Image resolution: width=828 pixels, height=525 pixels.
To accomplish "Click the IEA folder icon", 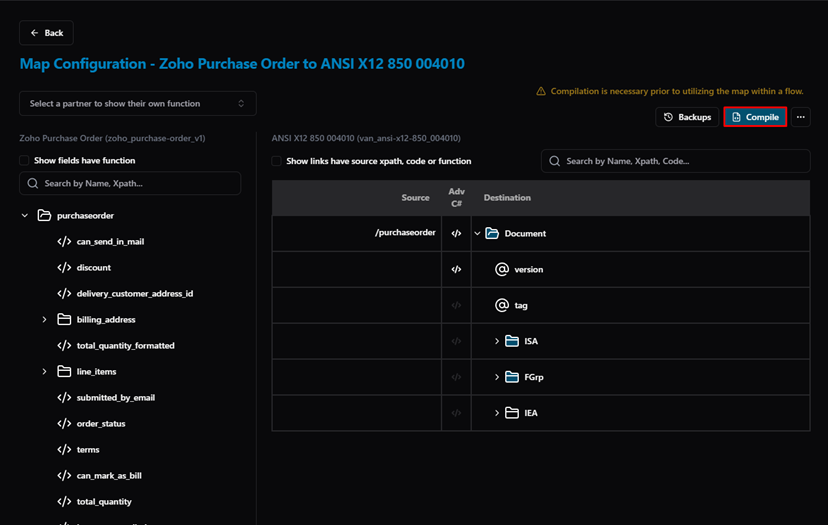I will [x=512, y=413].
